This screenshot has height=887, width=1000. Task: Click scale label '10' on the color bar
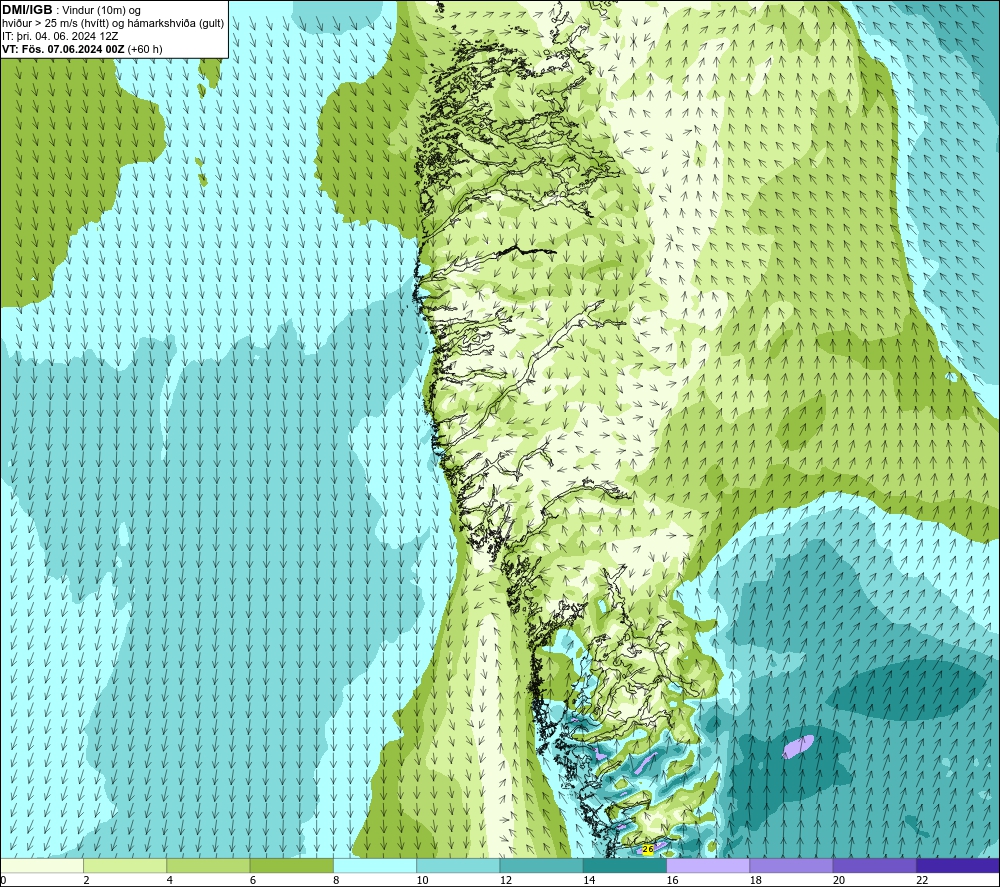coord(422,881)
